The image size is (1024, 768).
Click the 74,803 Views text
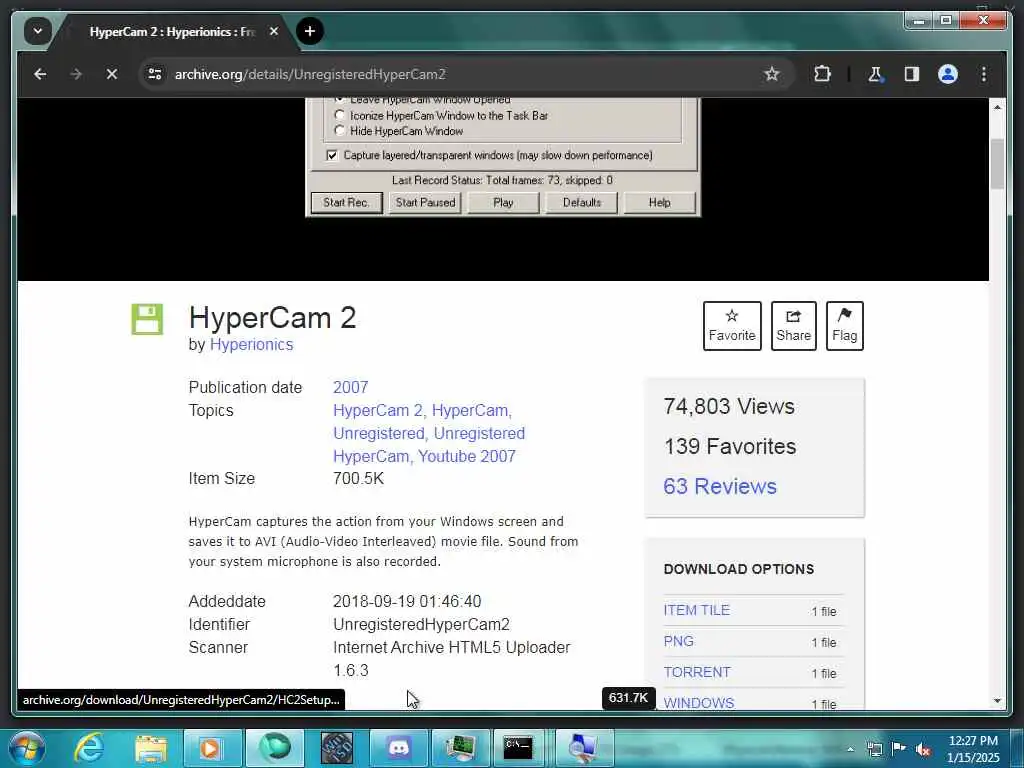point(729,406)
